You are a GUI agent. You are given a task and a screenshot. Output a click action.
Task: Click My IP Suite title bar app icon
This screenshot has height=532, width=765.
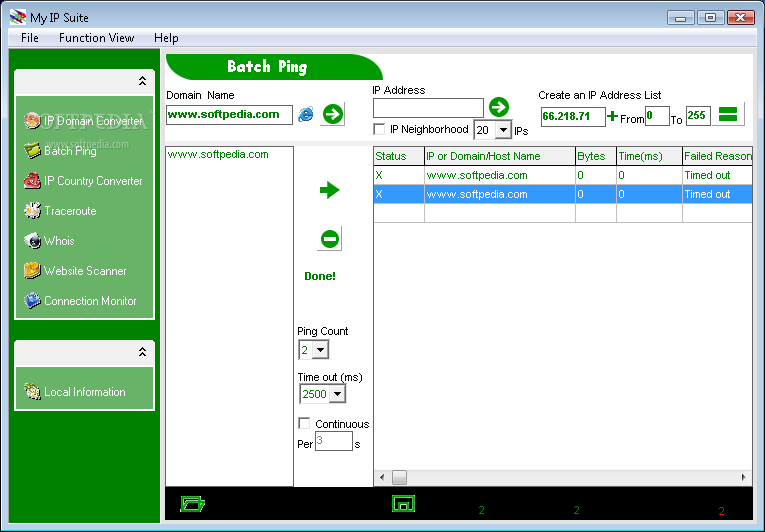(18, 17)
